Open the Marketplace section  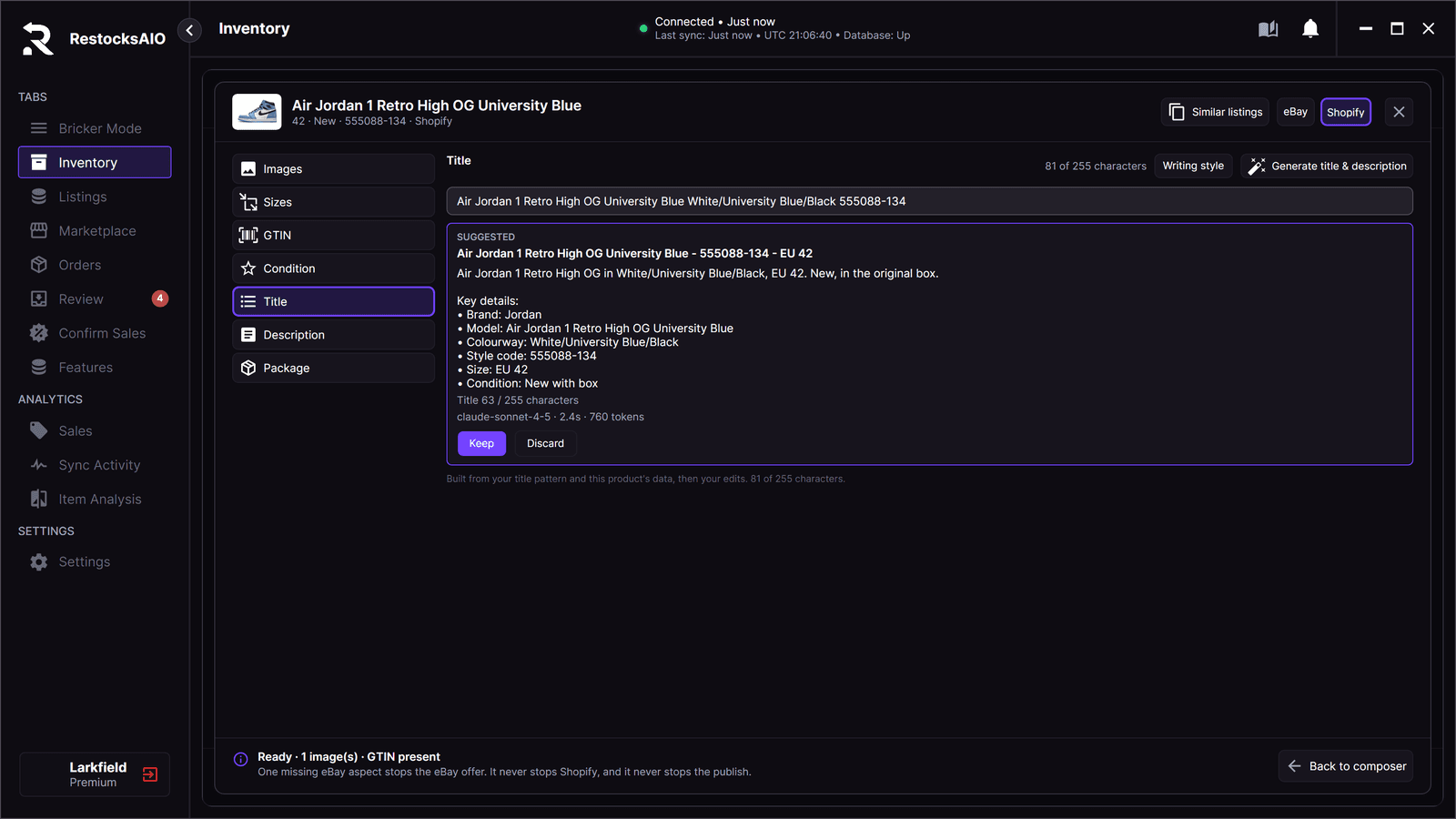coord(95,230)
